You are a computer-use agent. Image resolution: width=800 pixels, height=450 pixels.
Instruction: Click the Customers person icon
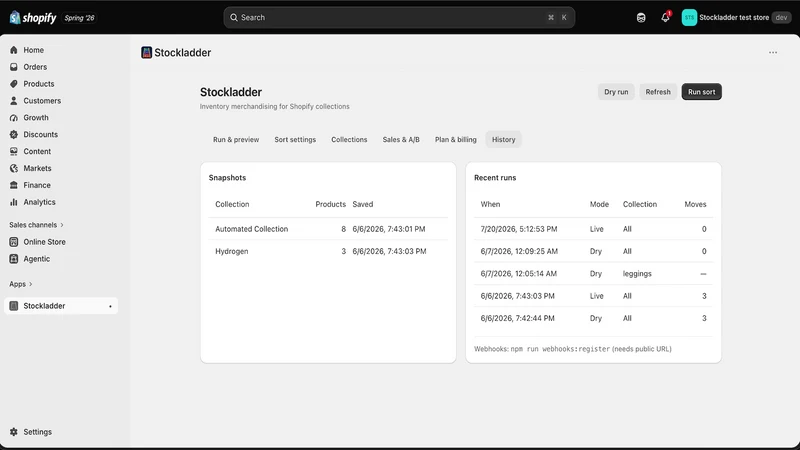(x=14, y=101)
